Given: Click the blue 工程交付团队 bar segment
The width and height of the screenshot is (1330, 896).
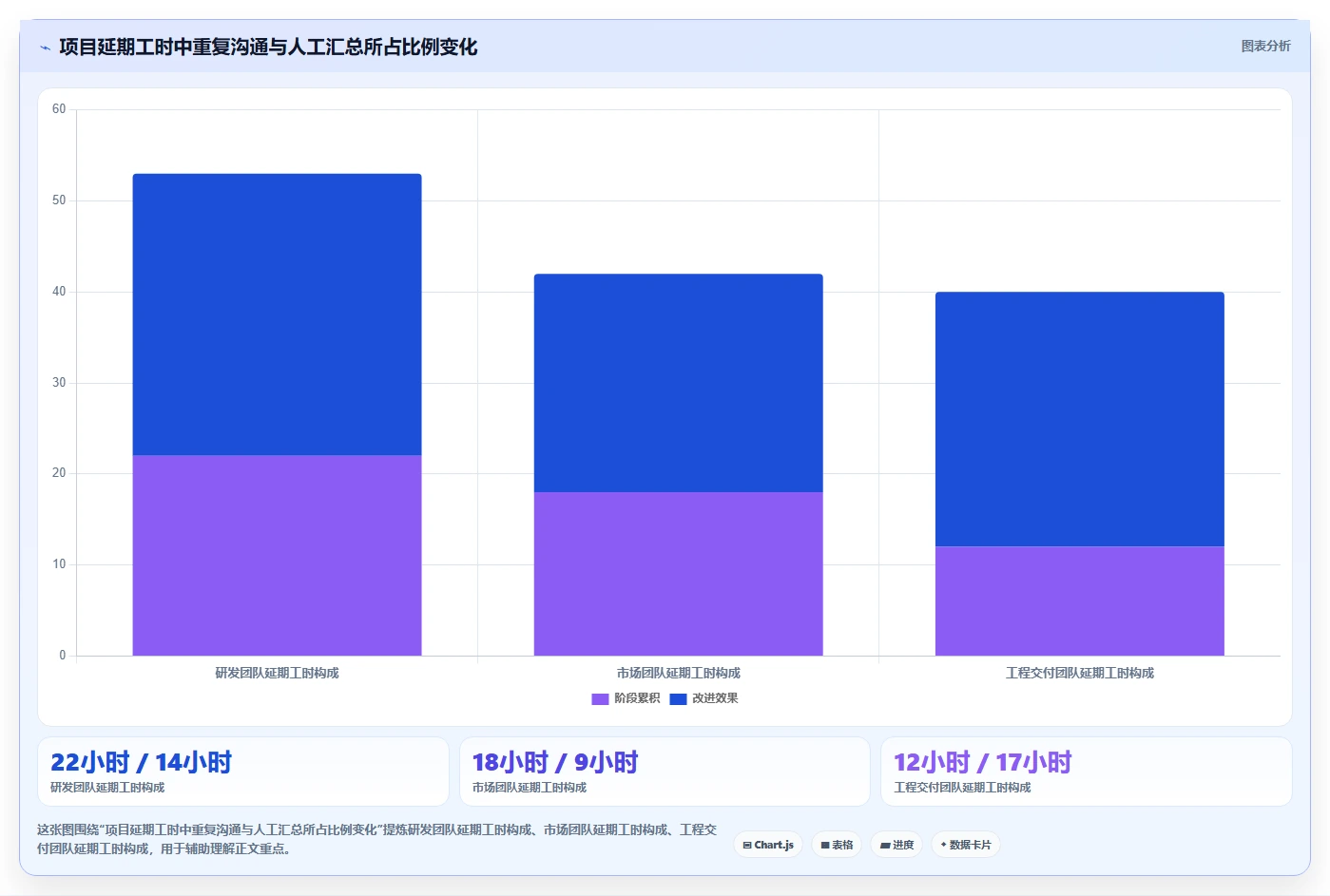Looking at the screenshot, I should 1079,419.
